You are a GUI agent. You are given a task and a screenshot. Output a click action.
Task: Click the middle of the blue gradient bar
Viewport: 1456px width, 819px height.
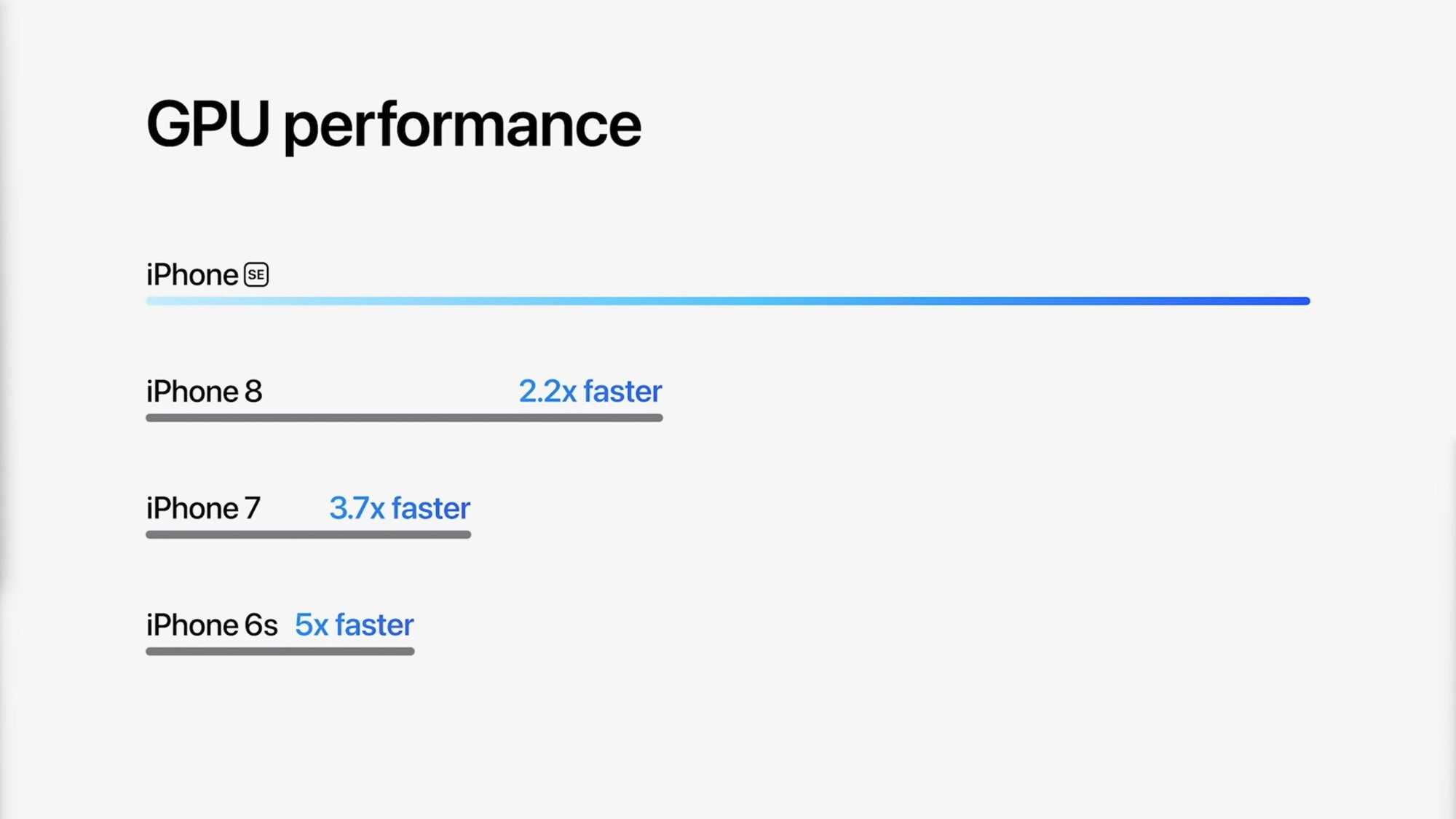(728, 301)
